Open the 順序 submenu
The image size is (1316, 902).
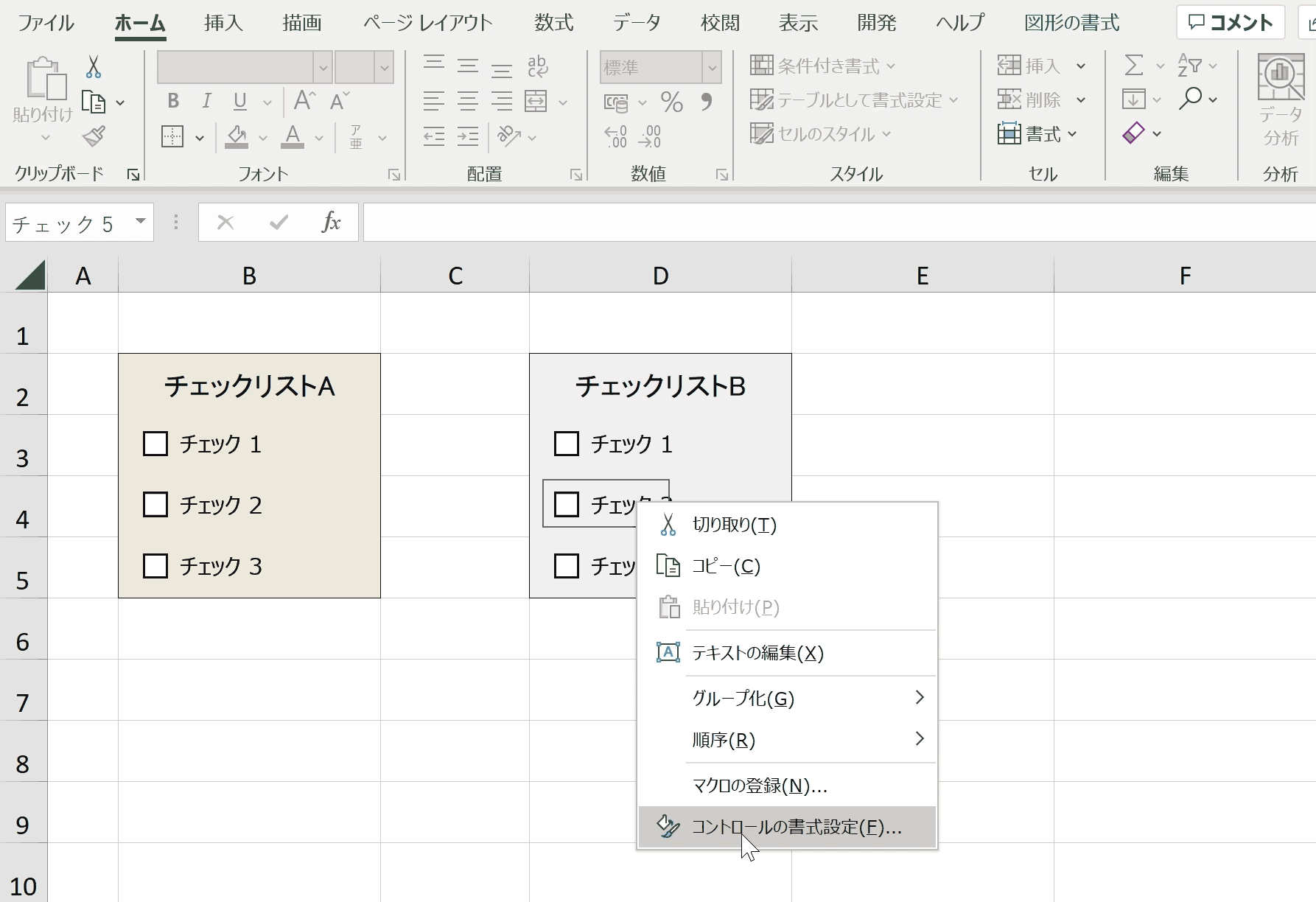pos(787,739)
